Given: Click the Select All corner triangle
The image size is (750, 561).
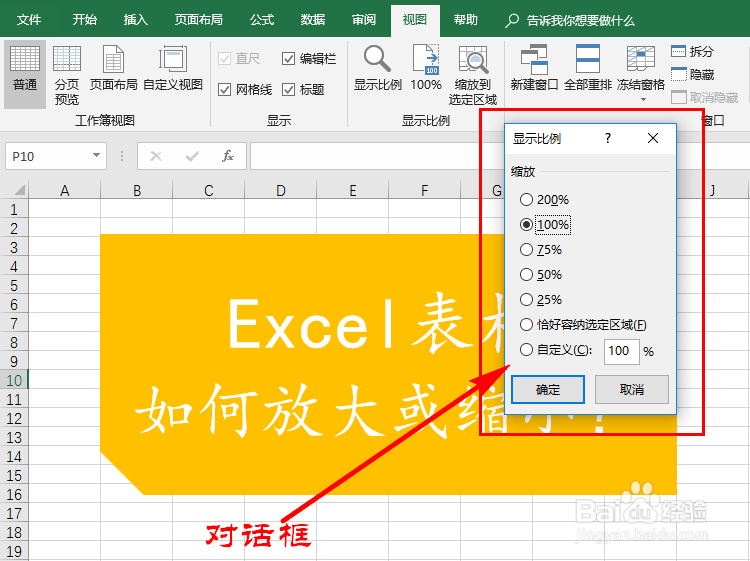Looking at the screenshot, I should click(19, 190).
